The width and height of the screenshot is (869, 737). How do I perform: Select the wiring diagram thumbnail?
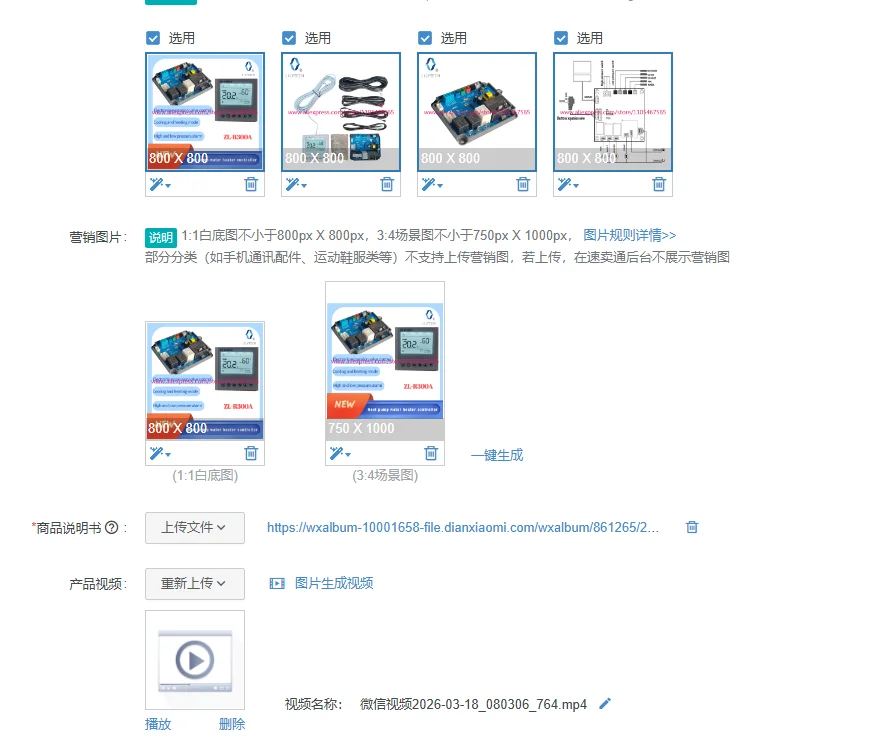coord(613,112)
